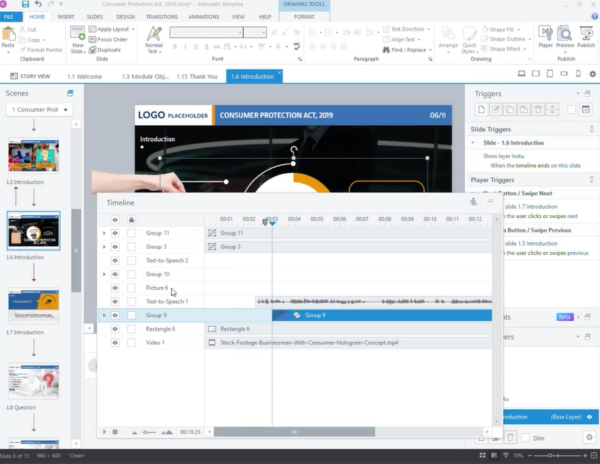600x464 pixels.
Task: Open the scene selector dropdown
Action: point(39,110)
